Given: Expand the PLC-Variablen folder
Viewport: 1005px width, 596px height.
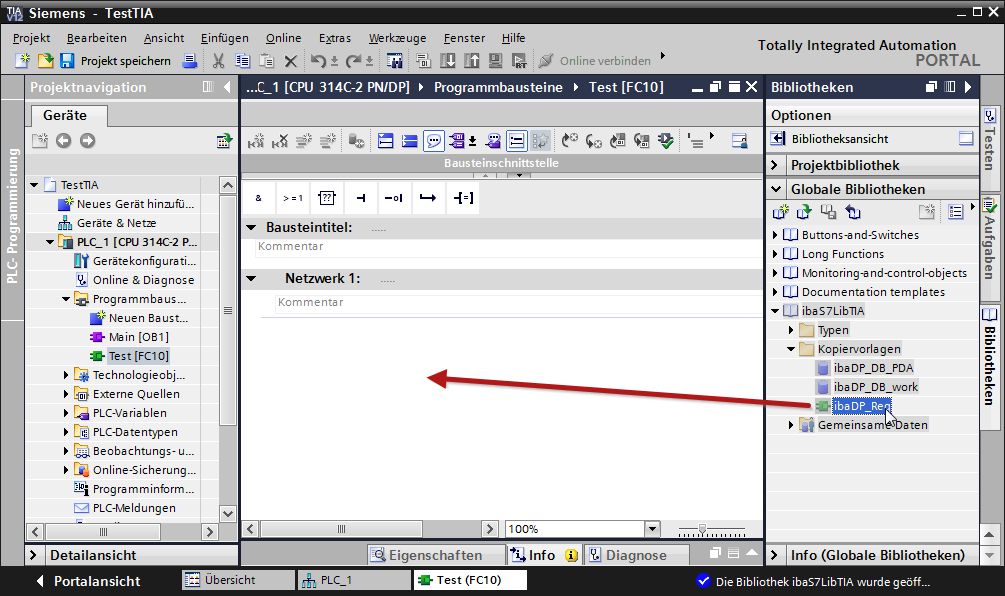Looking at the screenshot, I should click(x=65, y=413).
